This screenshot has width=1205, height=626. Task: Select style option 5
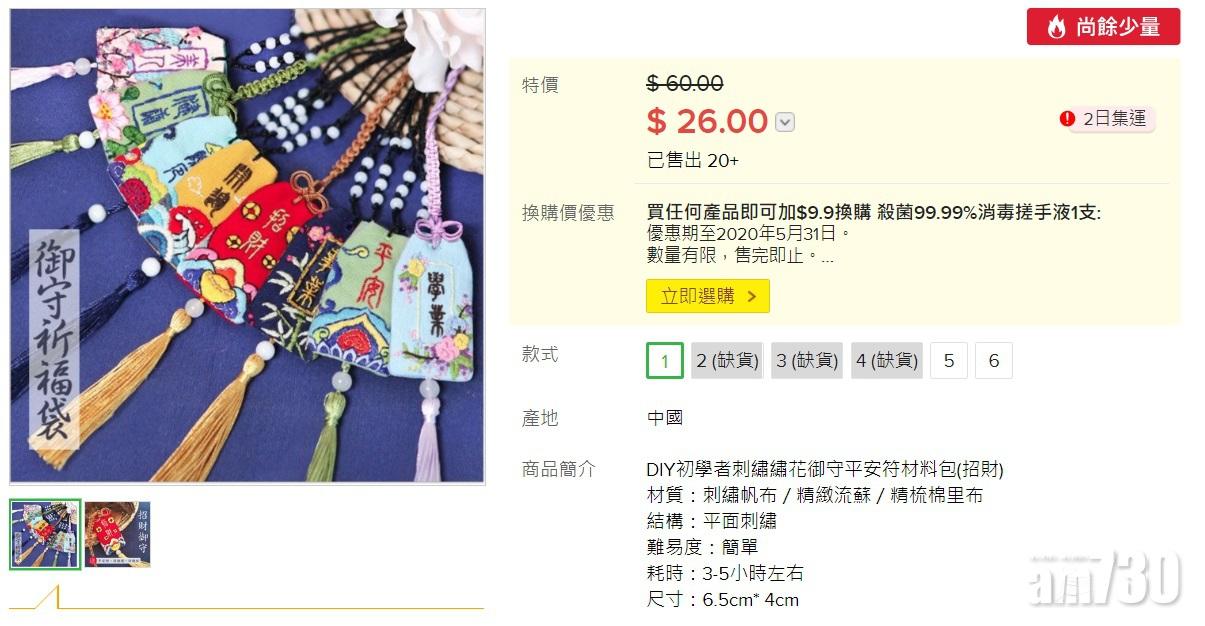pyautogui.click(x=949, y=361)
